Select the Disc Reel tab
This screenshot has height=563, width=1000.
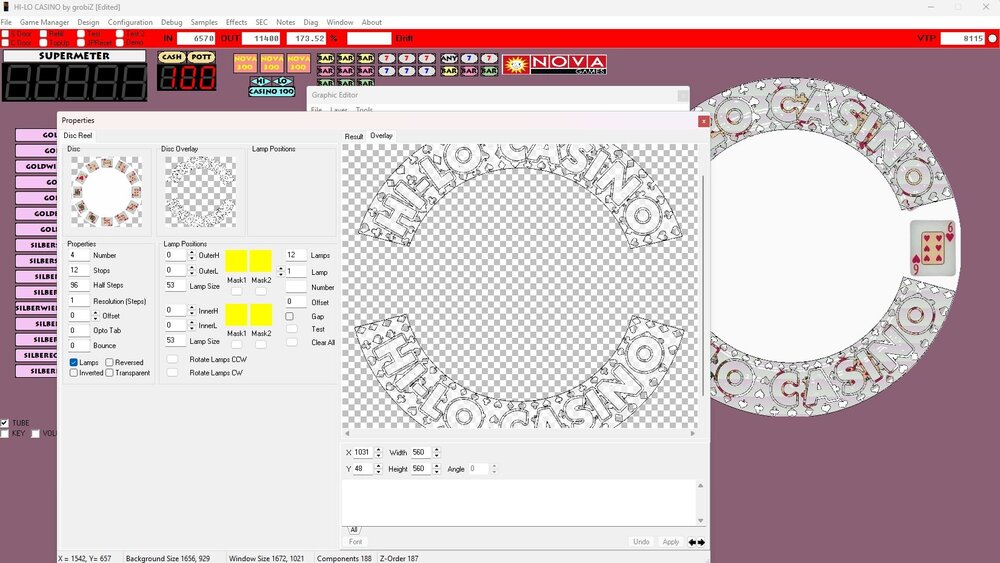(78, 135)
